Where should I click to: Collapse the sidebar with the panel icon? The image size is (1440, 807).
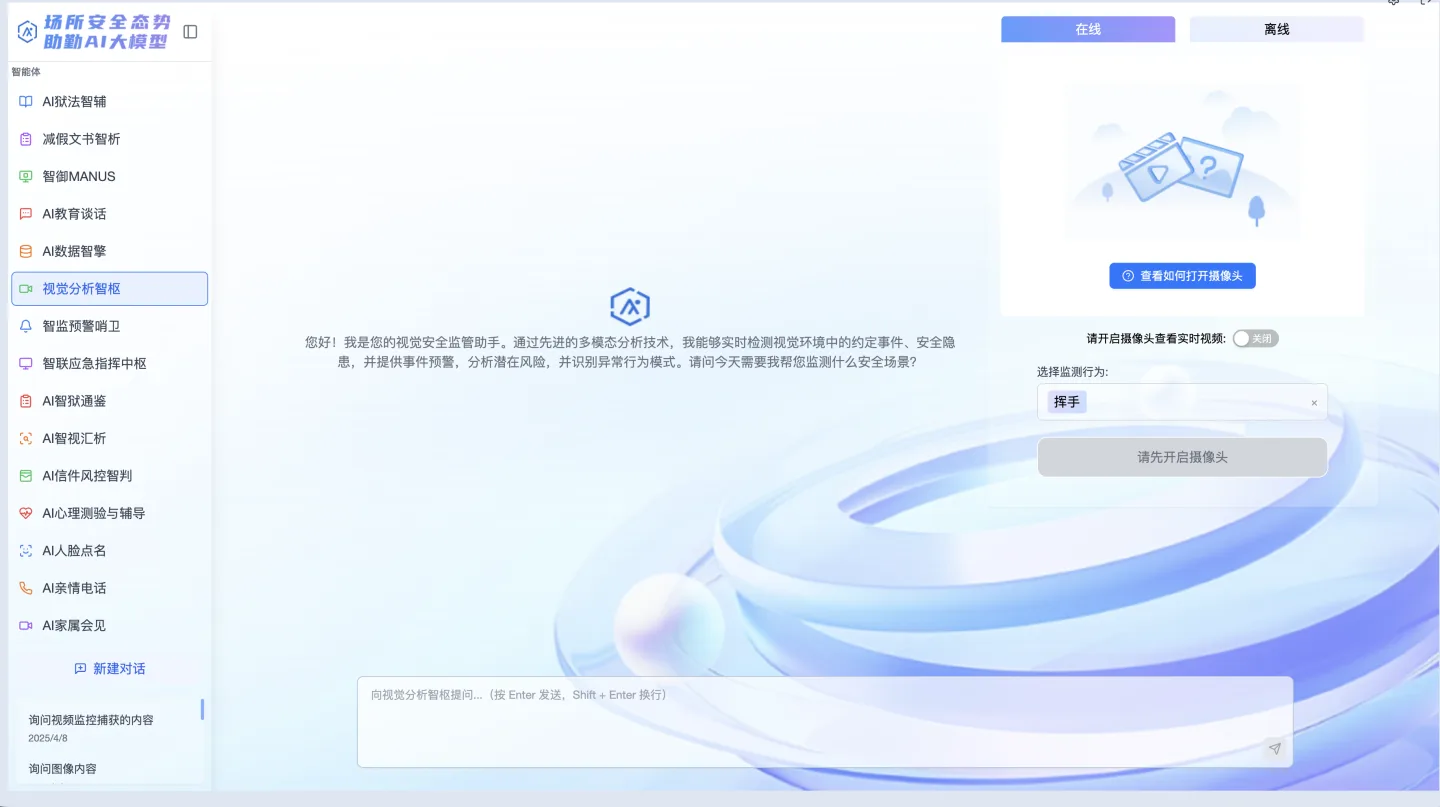pyautogui.click(x=190, y=32)
